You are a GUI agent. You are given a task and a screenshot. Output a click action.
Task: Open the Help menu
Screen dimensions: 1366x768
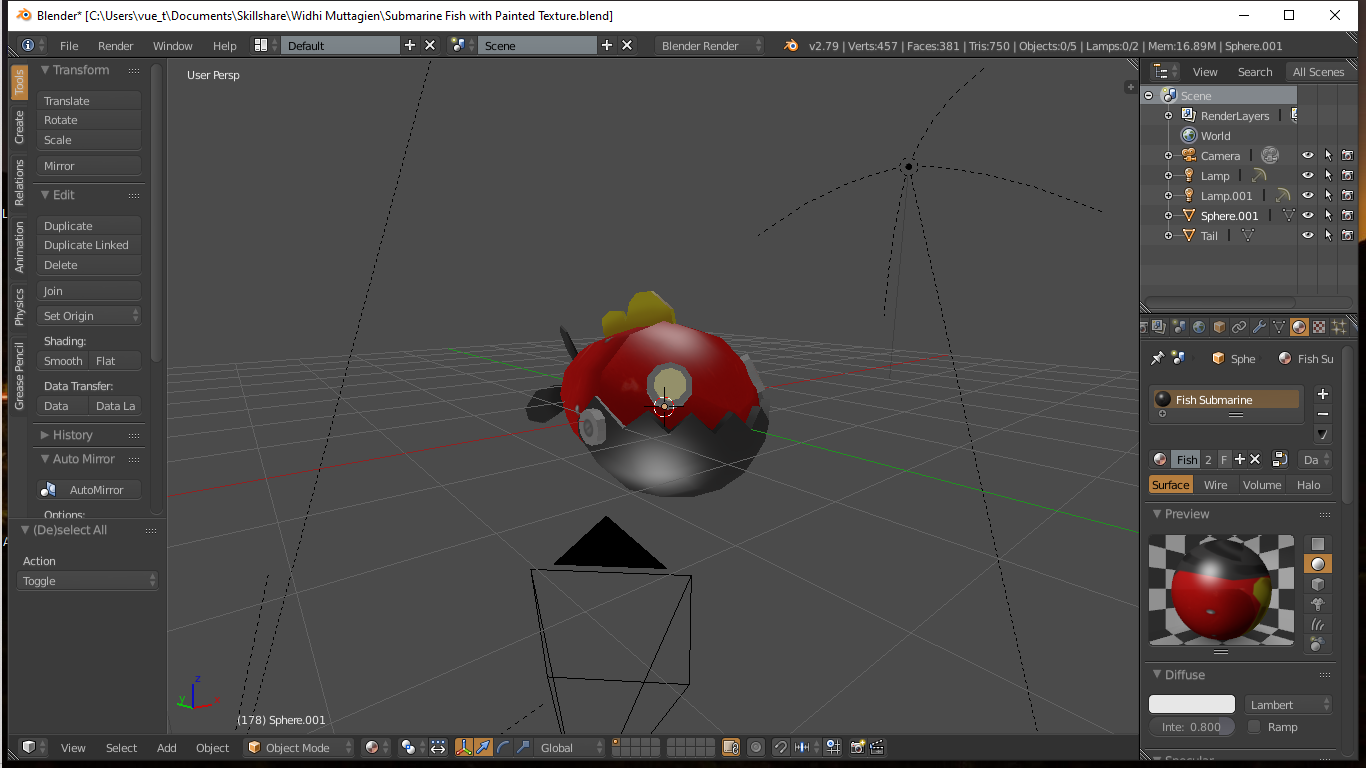tap(225, 46)
